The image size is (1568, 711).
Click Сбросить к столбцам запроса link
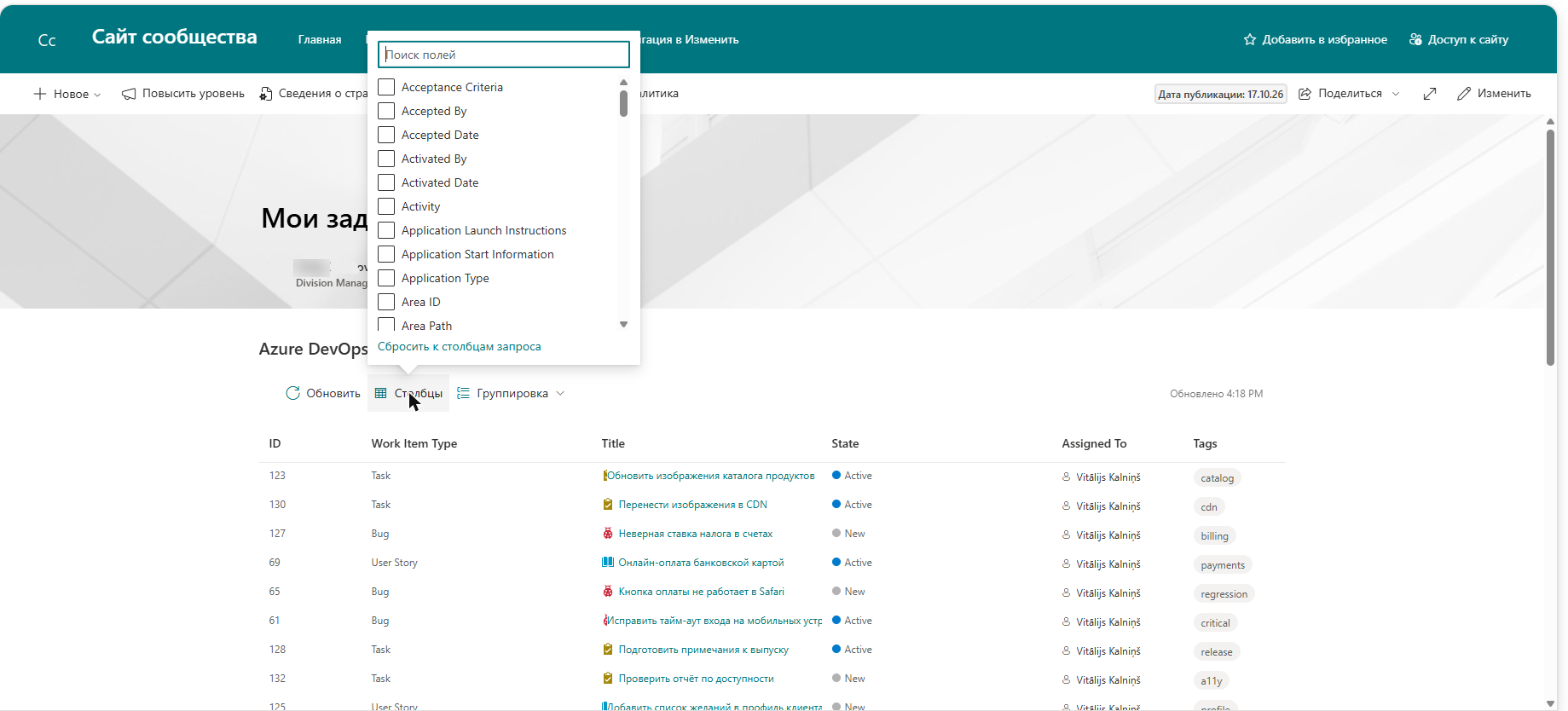pos(460,346)
